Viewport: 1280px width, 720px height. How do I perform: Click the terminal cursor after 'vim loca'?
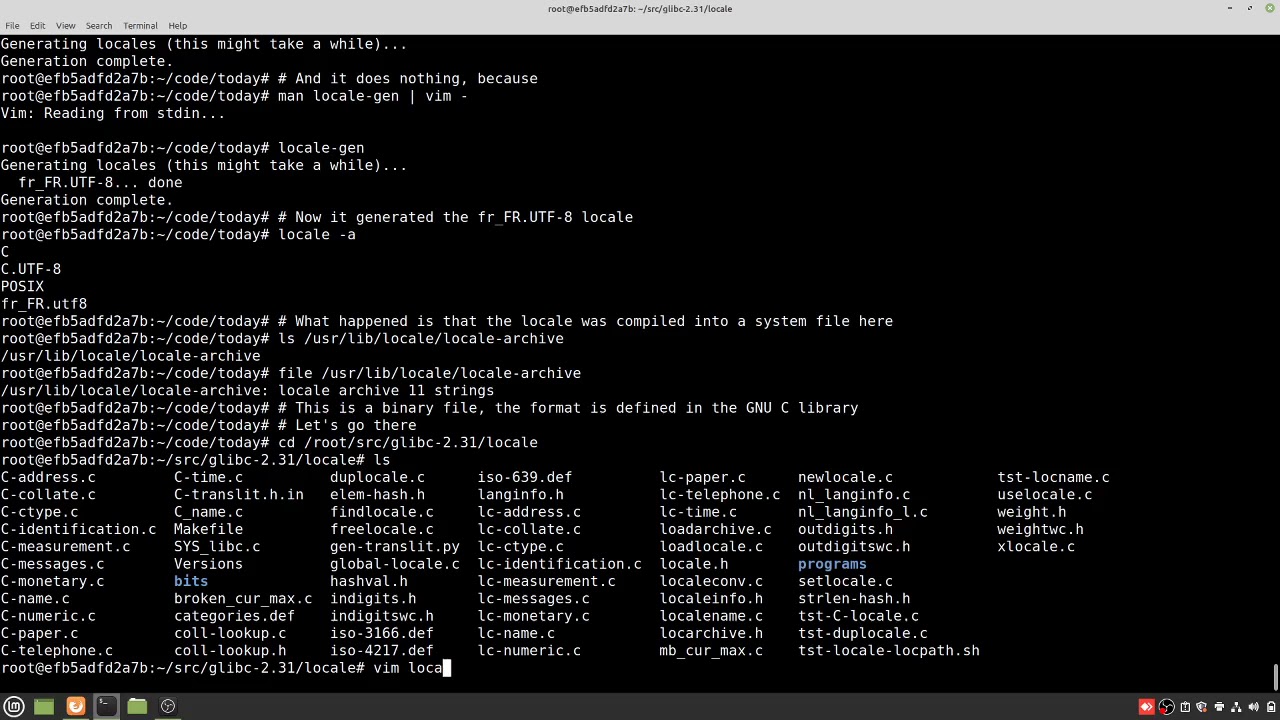point(447,668)
